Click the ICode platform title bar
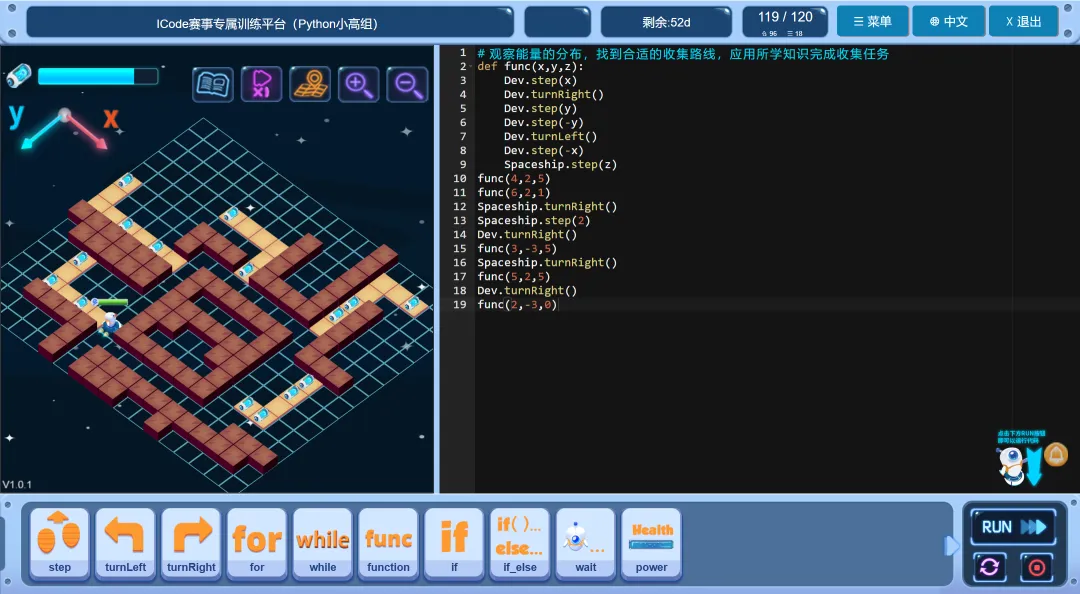This screenshot has width=1080, height=594. pyautogui.click(x=270, y=23)
